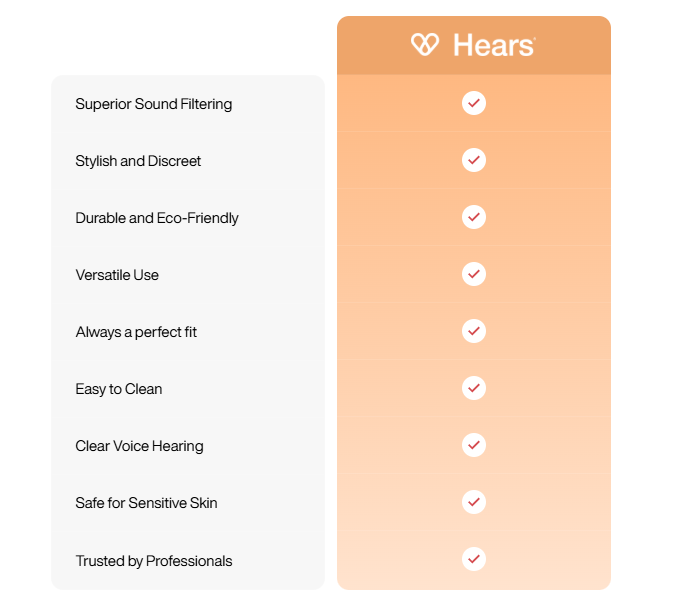Viewport: 673px width, 610px height.
Task: Click the checkmark for Stylish and Discreet
Action: pos(474,160)
